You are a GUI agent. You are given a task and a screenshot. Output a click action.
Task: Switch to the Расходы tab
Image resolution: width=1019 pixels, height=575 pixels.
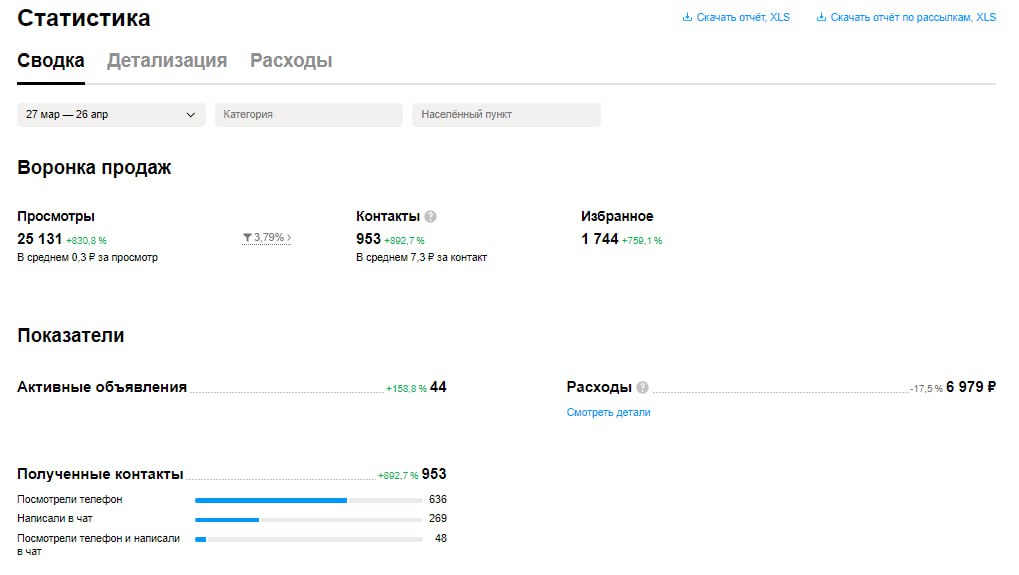291,61
